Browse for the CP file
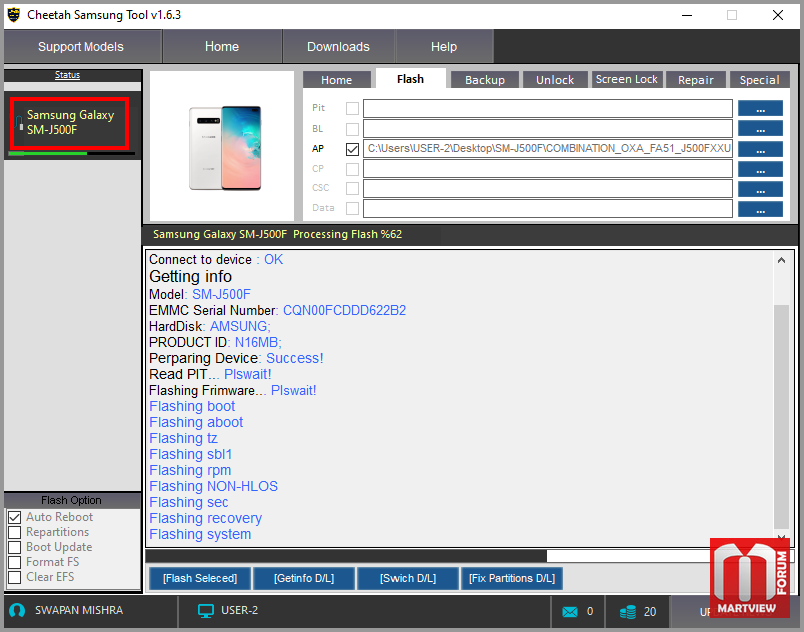This screenshot has width=804, height=632. [x=760, y=169]
